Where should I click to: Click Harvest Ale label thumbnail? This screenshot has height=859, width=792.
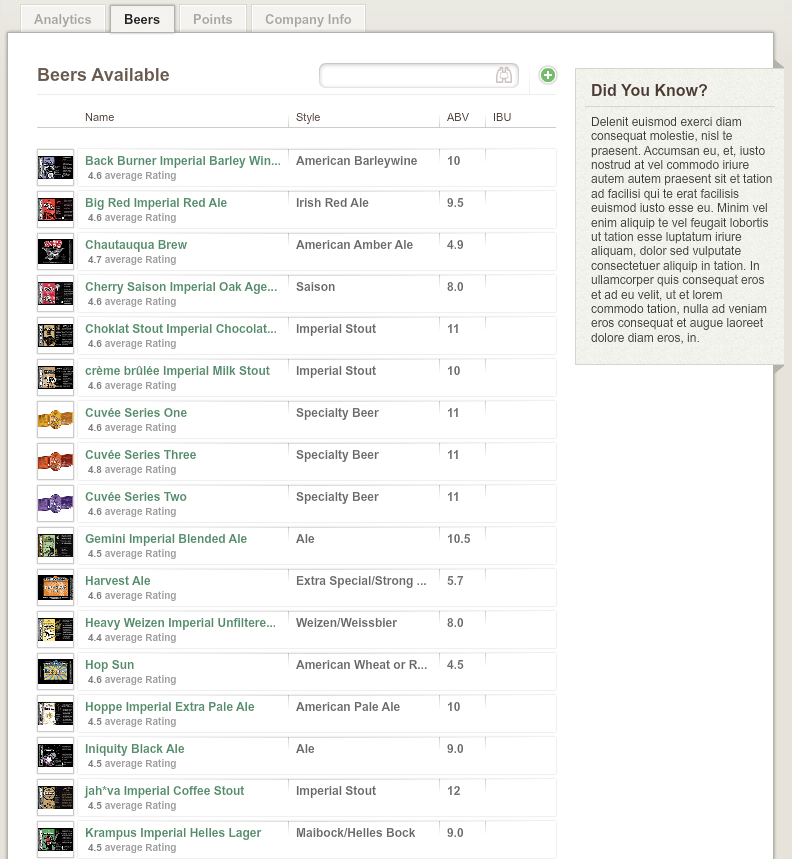point(55,588)
